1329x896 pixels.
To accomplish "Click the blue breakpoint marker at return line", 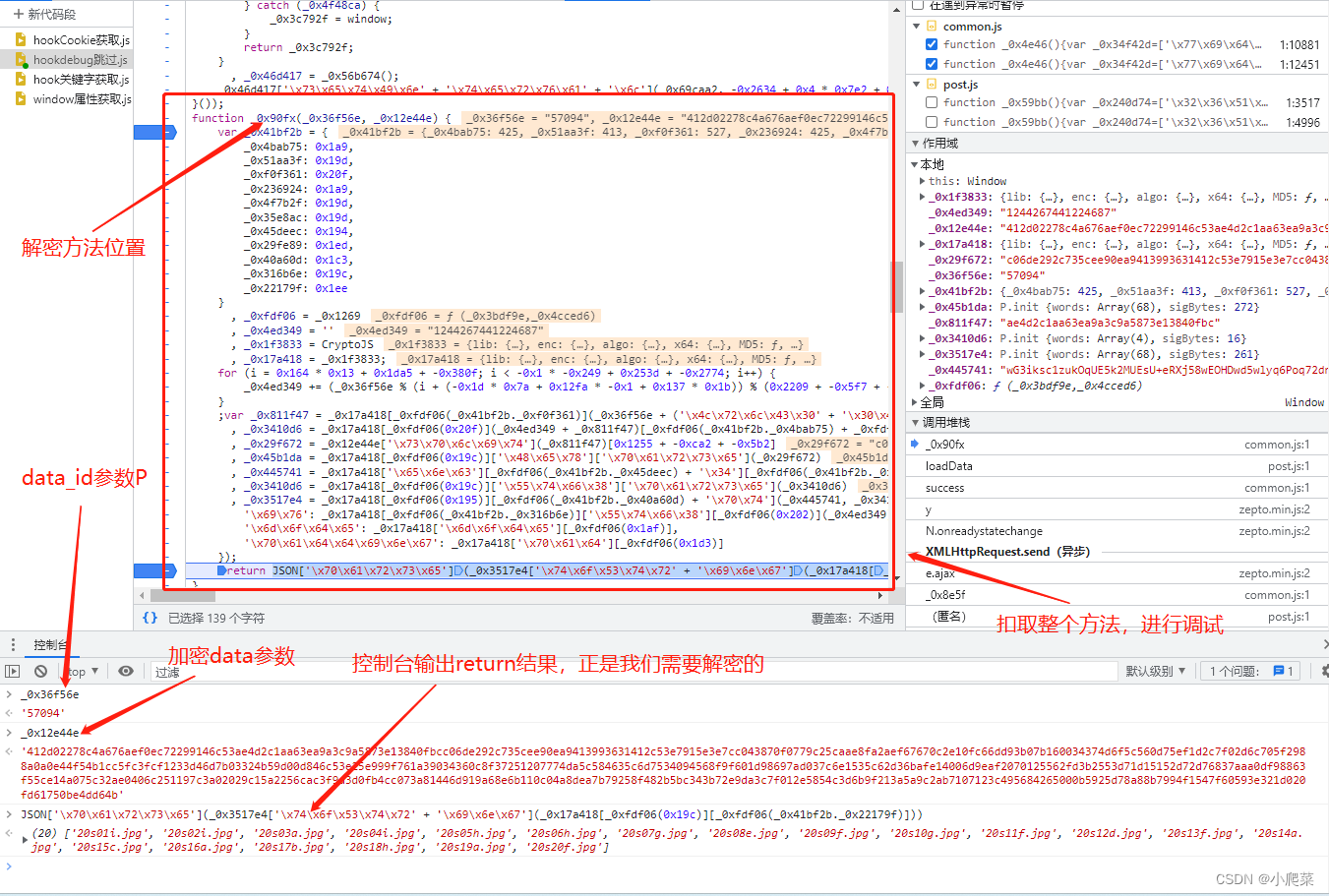I will coord(154,570).
